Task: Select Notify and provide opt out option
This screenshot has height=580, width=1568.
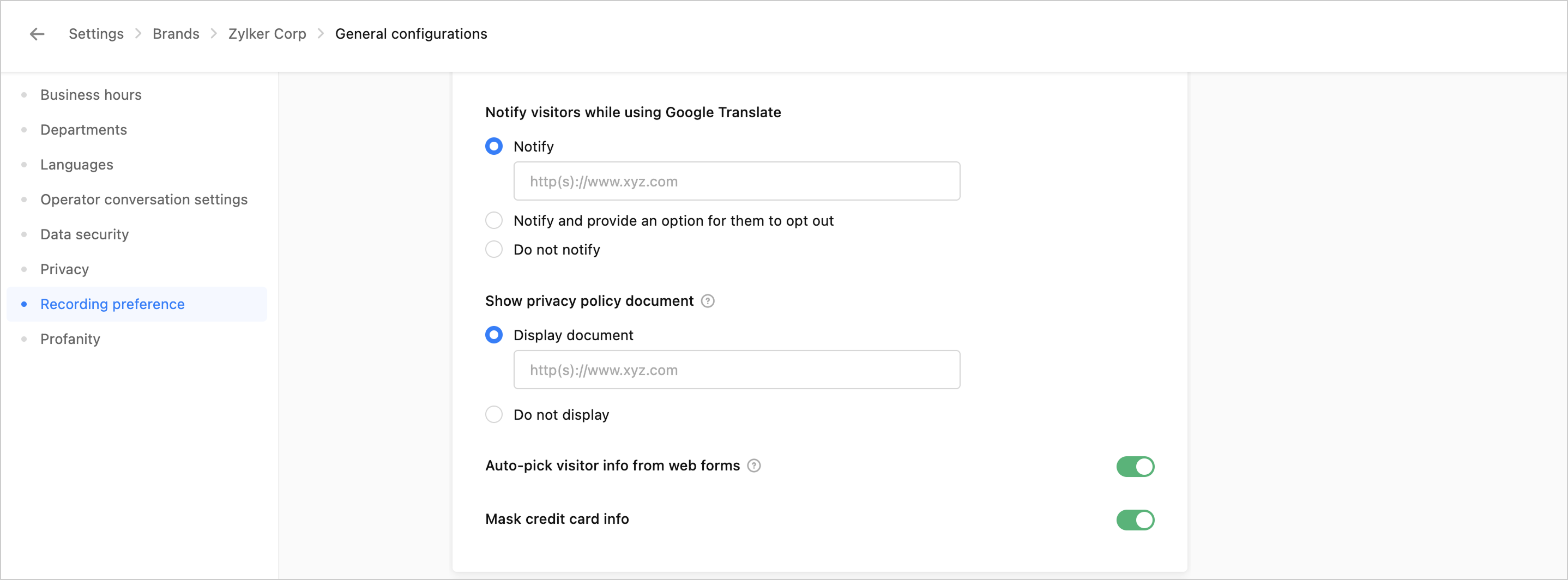Action: coord(493,220)
